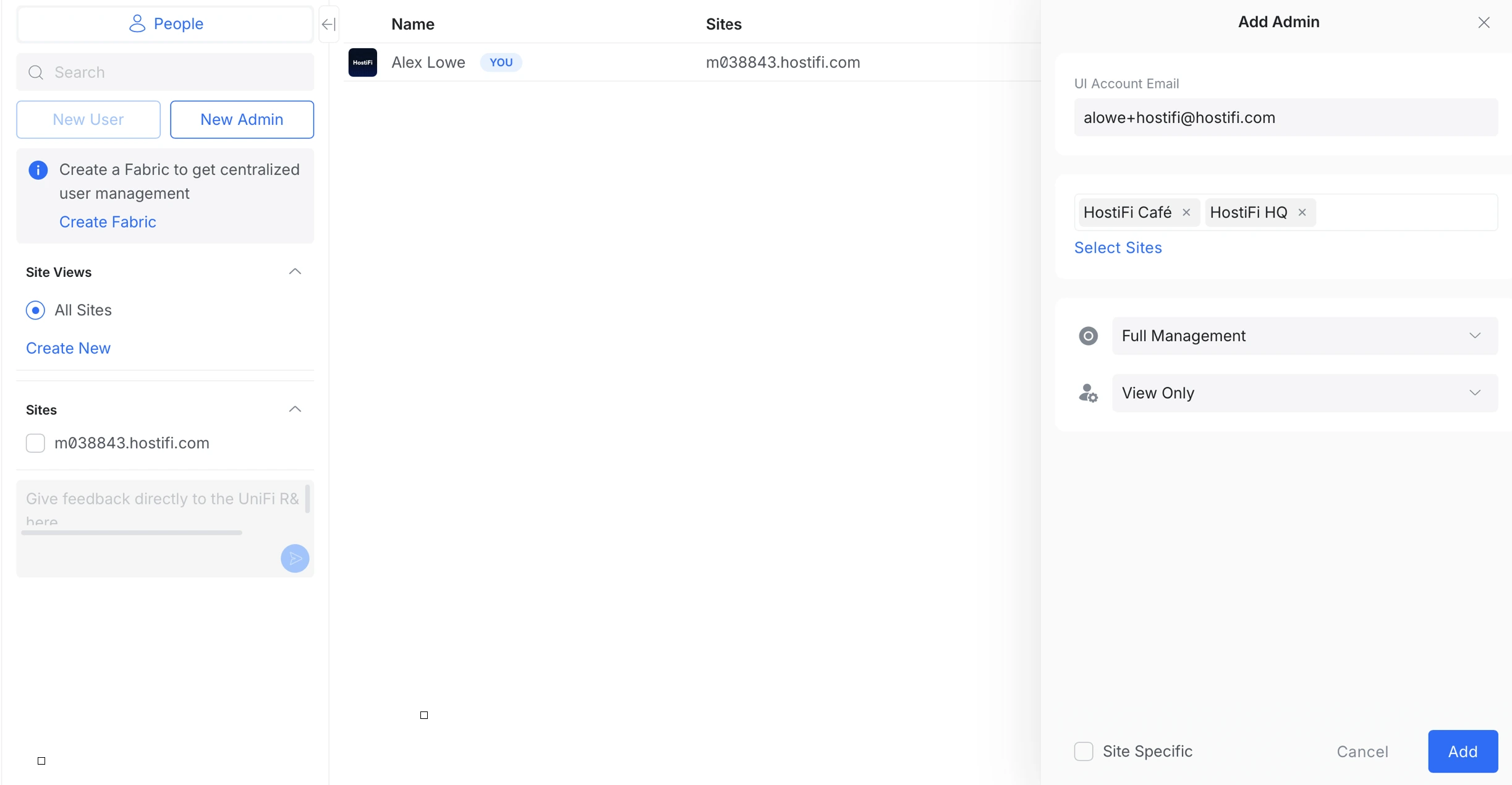This screenshot has width=1512, height=785.
Task: Collapse the Site Views section
Action: coord(295,272)
